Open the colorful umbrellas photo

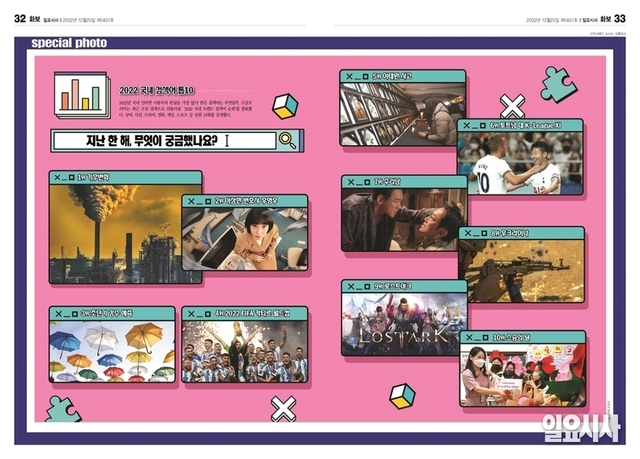112,351
